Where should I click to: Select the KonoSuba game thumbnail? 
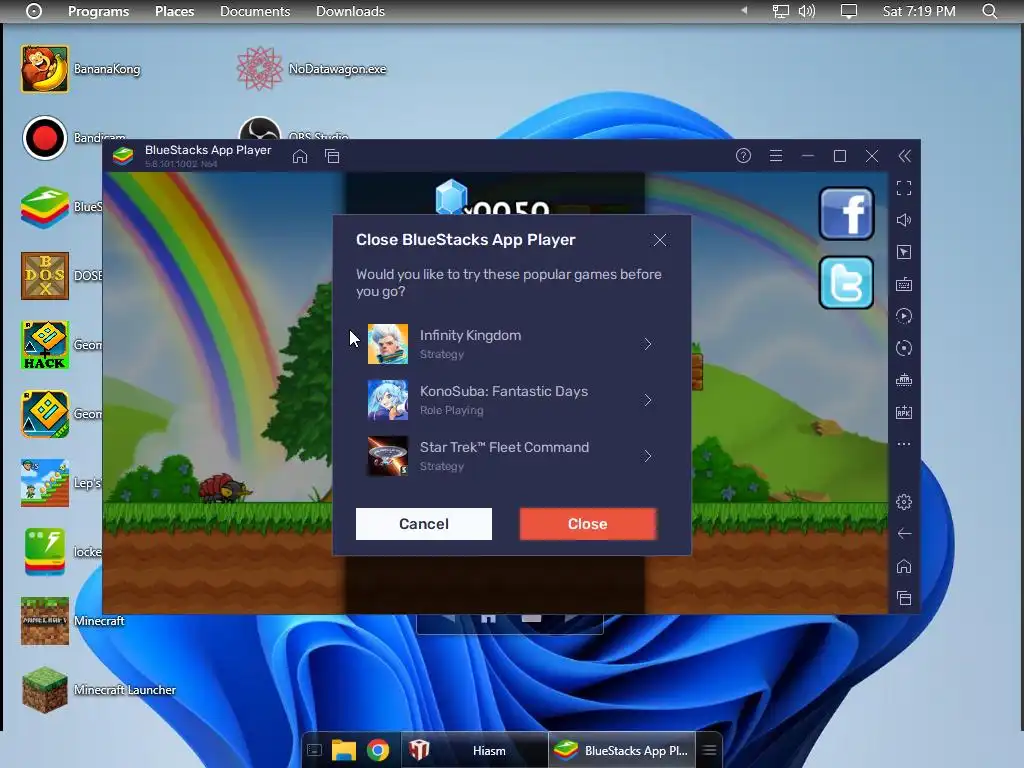coord(388,400)
